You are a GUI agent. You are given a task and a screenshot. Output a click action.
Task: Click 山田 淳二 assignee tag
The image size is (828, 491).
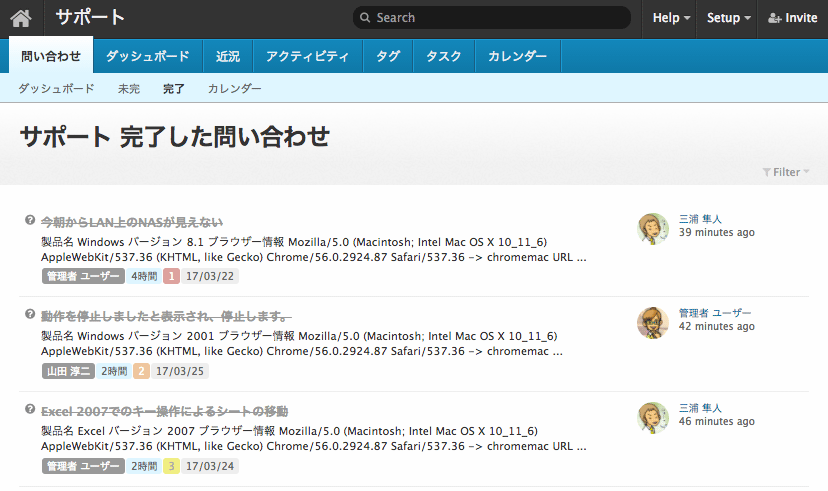[x=68, y=371]
